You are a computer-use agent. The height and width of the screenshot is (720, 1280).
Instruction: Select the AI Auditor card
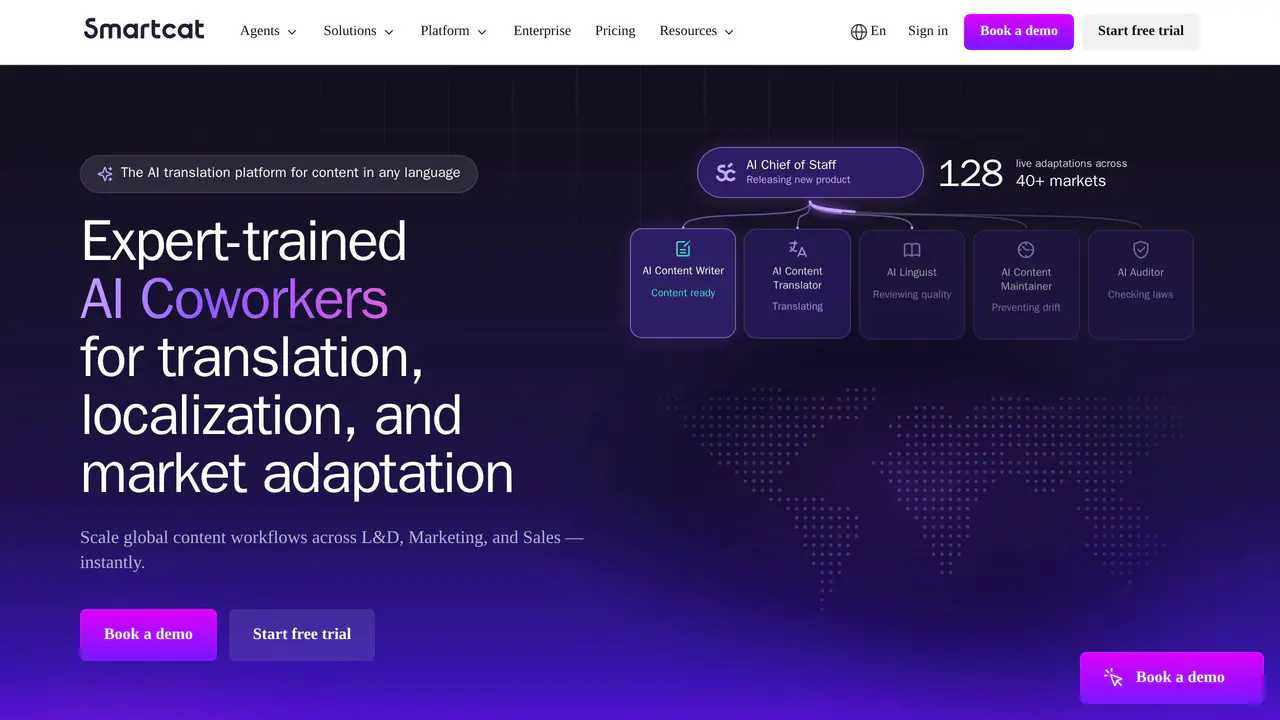click(1140, 284)
